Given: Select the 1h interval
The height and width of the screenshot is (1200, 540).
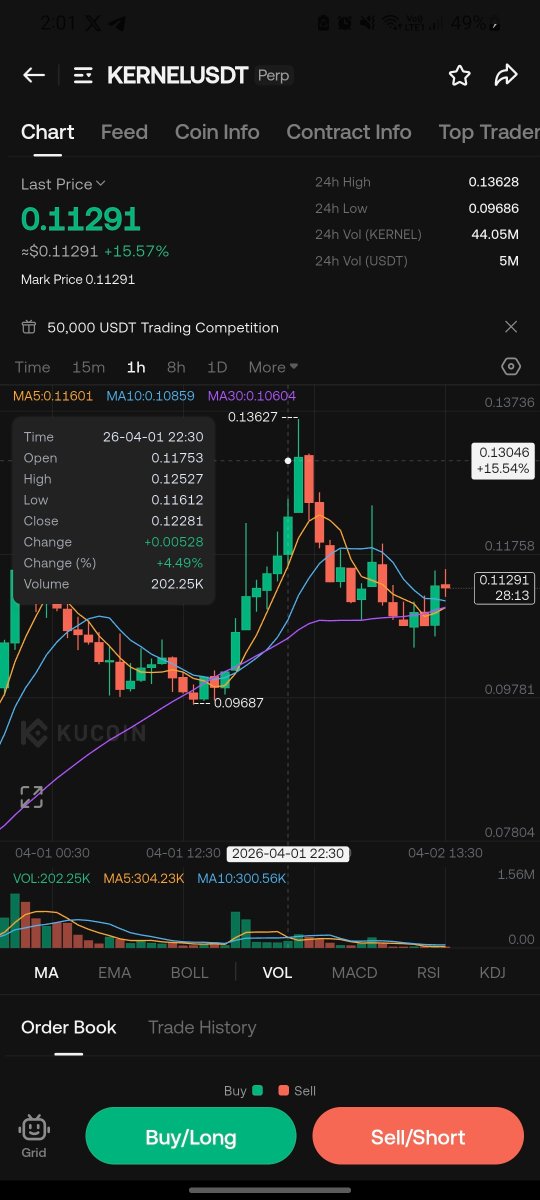Looking at the screenshot, I should (136, 367).
